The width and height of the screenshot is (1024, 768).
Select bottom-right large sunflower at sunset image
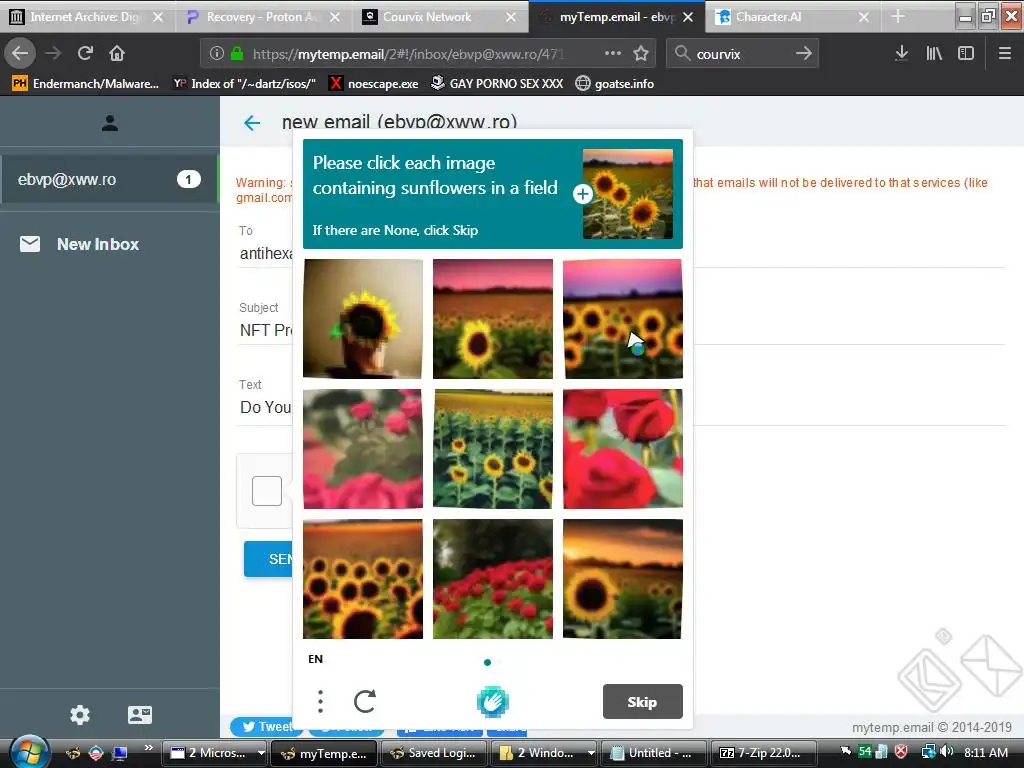[623, 579]
